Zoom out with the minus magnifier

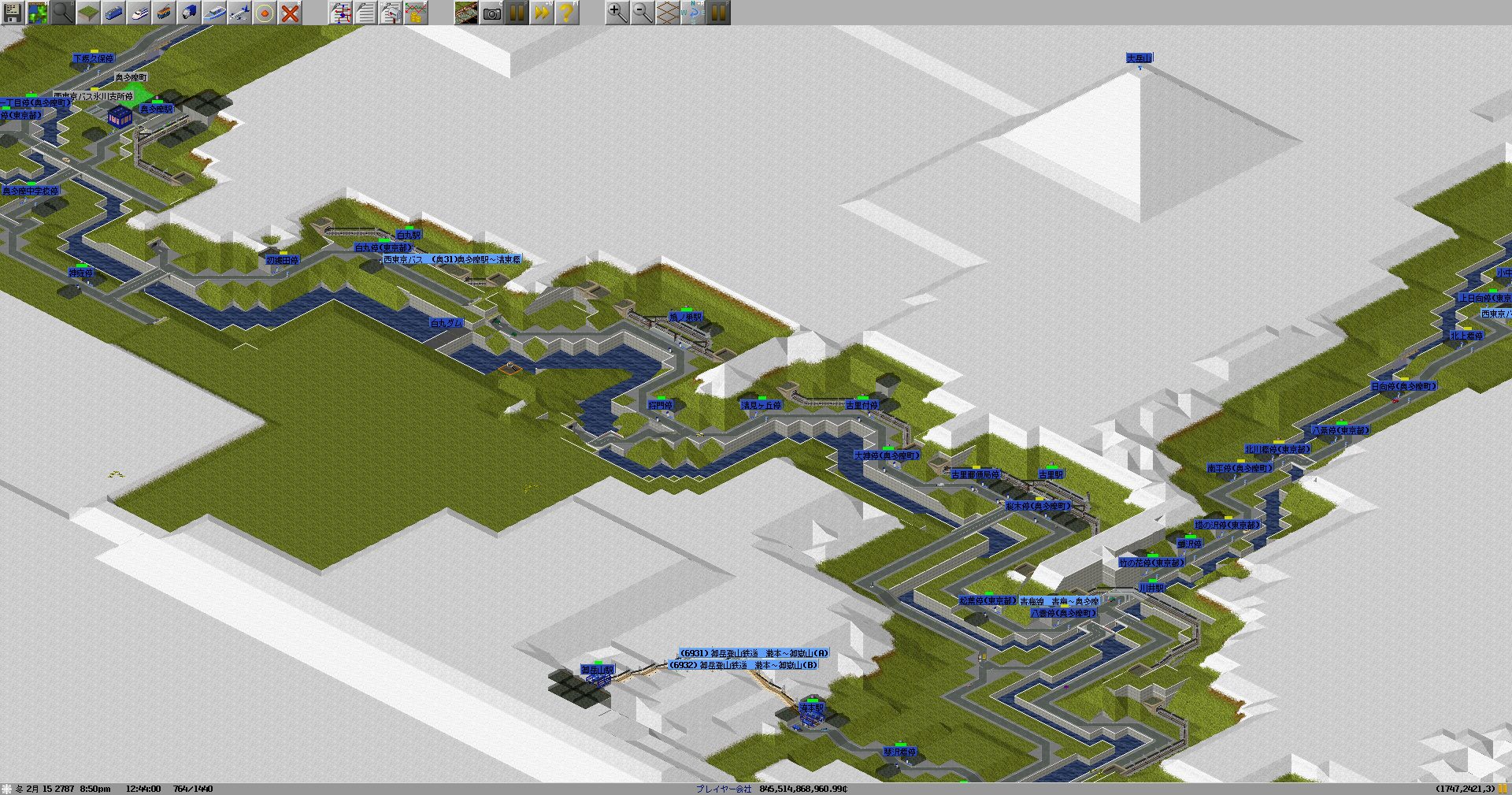pos(643,13)
